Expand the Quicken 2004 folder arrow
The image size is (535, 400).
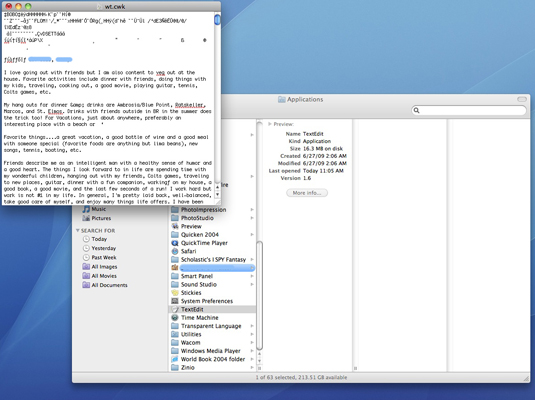tap(252, 234)
